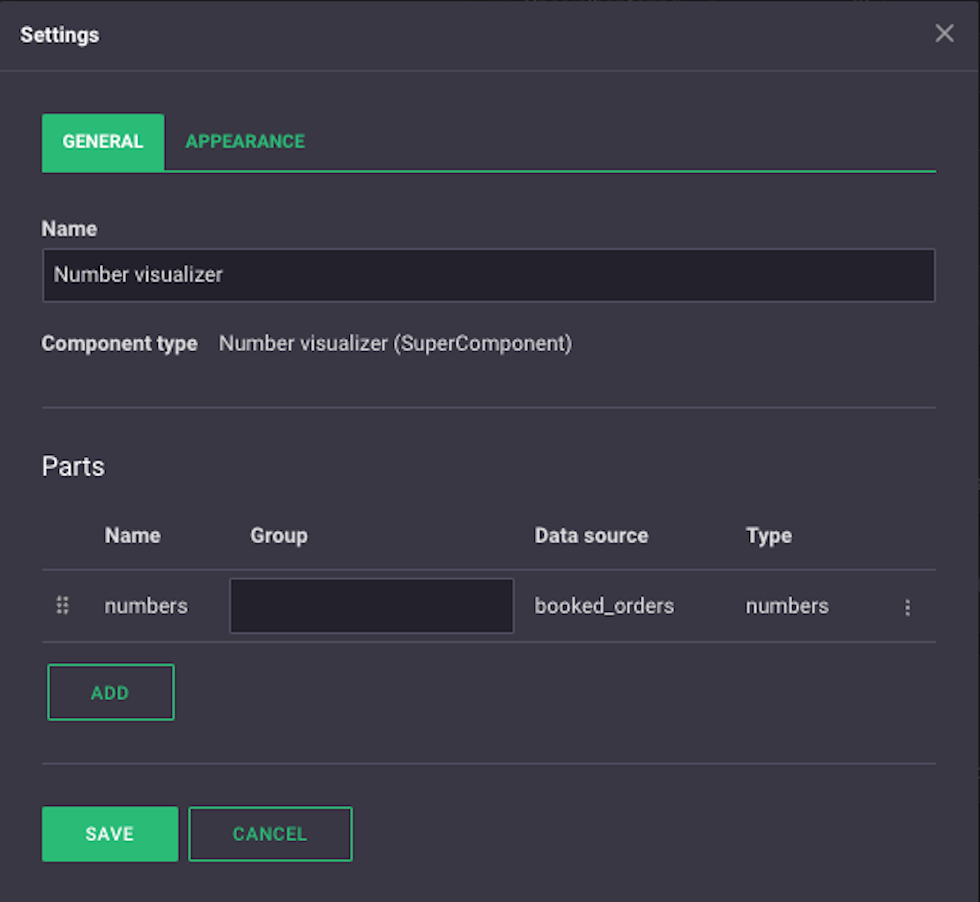Click the Data source column header
The image size is (980, 902).
591,536
